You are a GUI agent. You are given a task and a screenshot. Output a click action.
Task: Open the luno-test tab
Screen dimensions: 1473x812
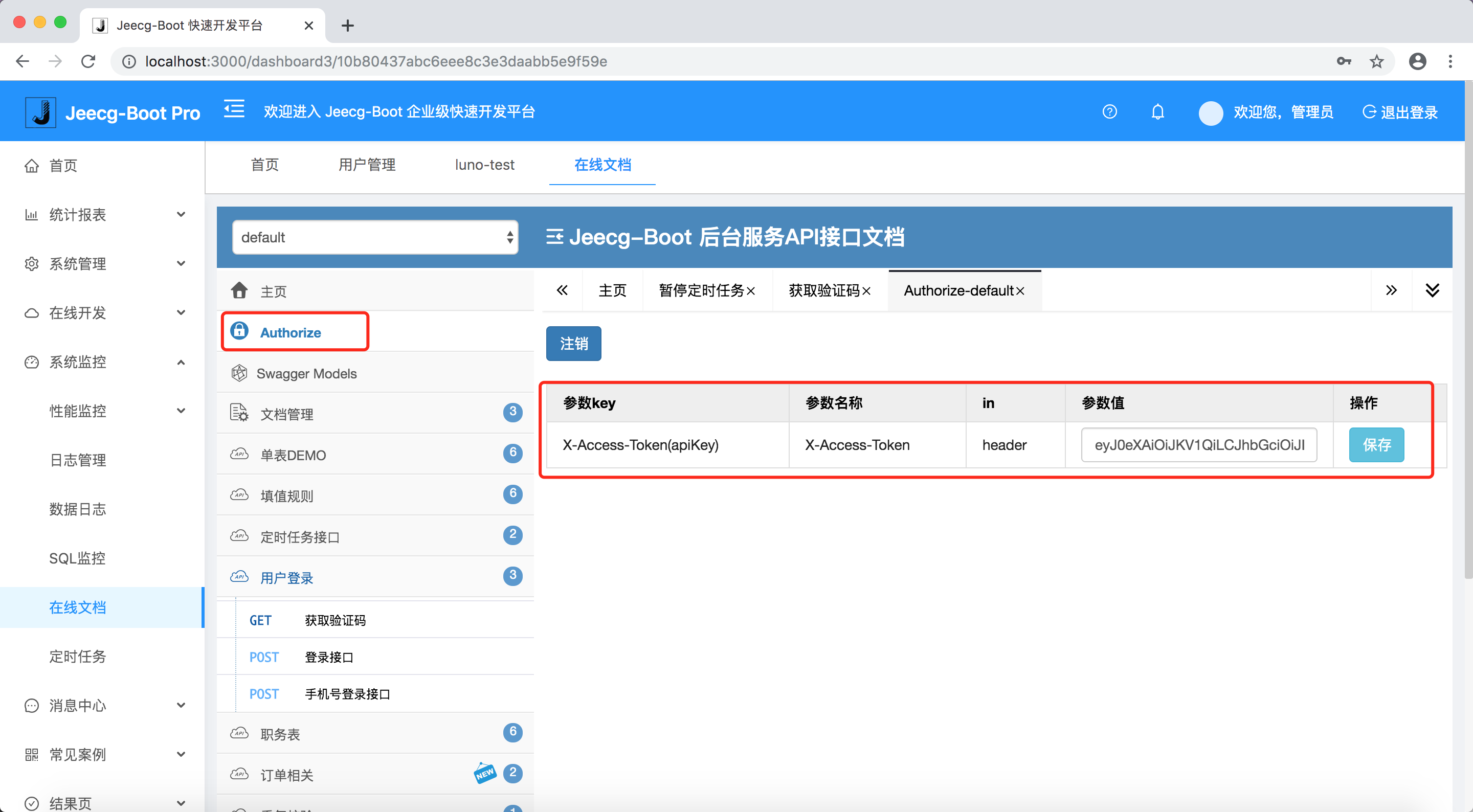pyautogui.click(x=484, y=165)
